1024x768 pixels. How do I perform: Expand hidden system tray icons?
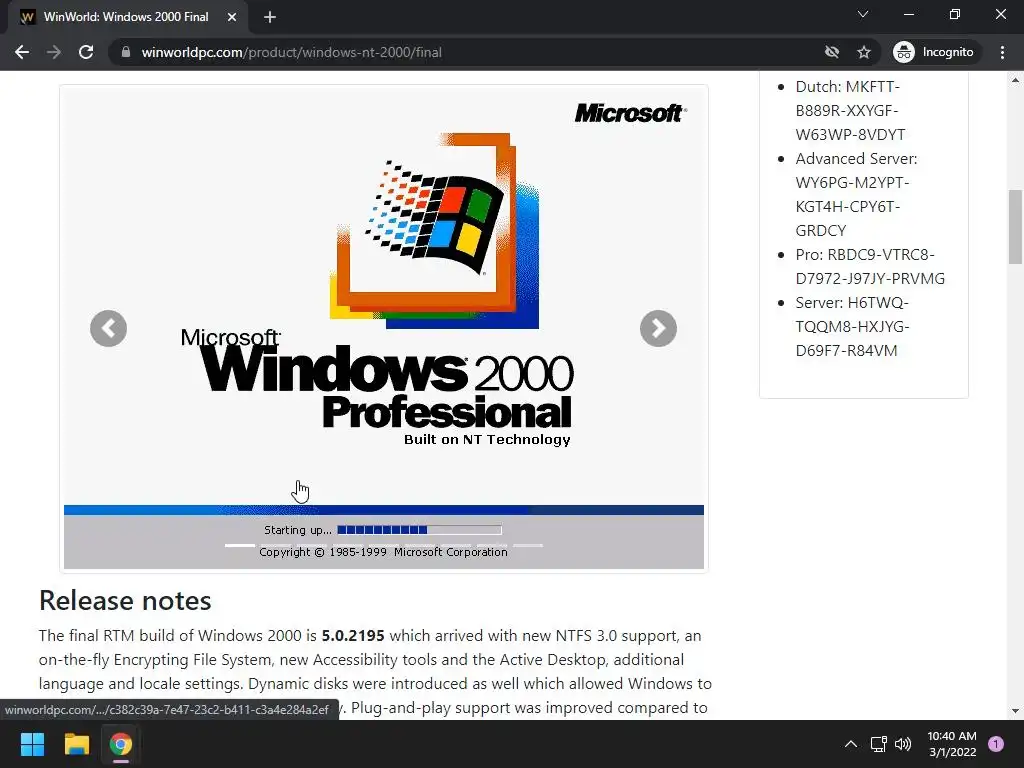850,744
